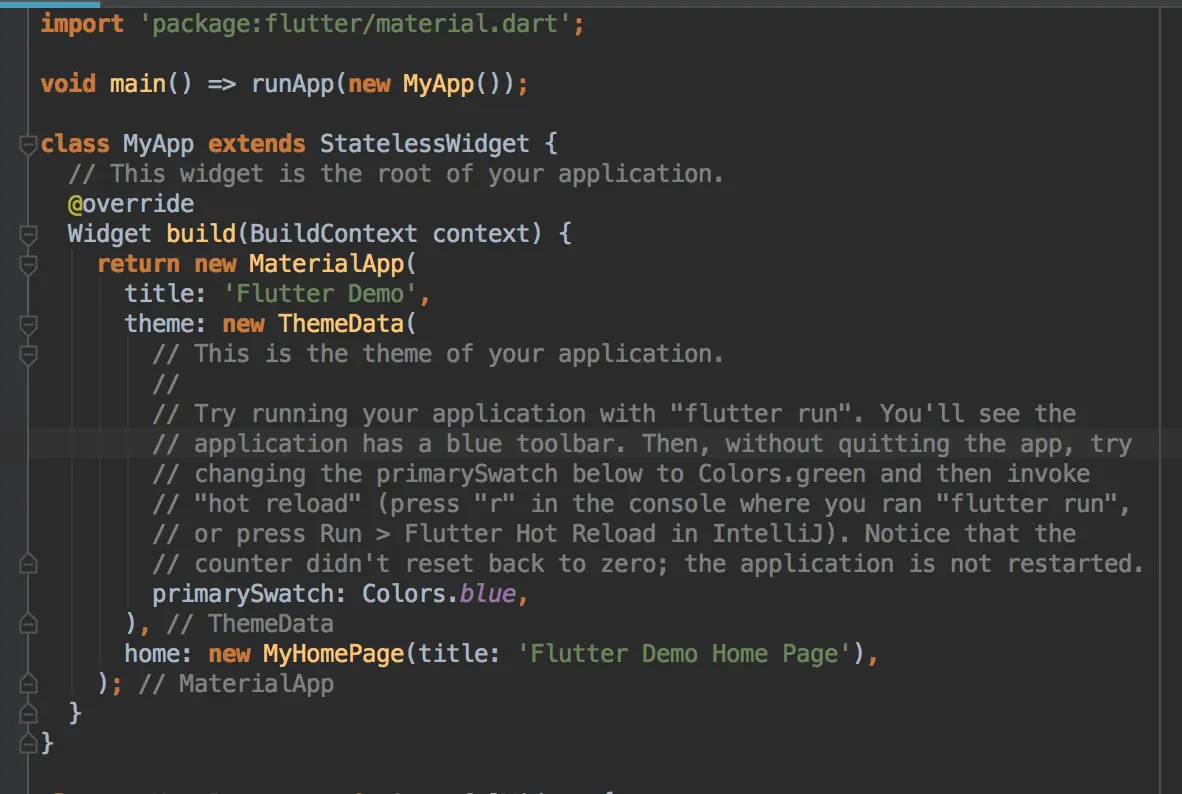Click the '@override' annotation
The image size is (1182, 794).
tap(130, 204)
